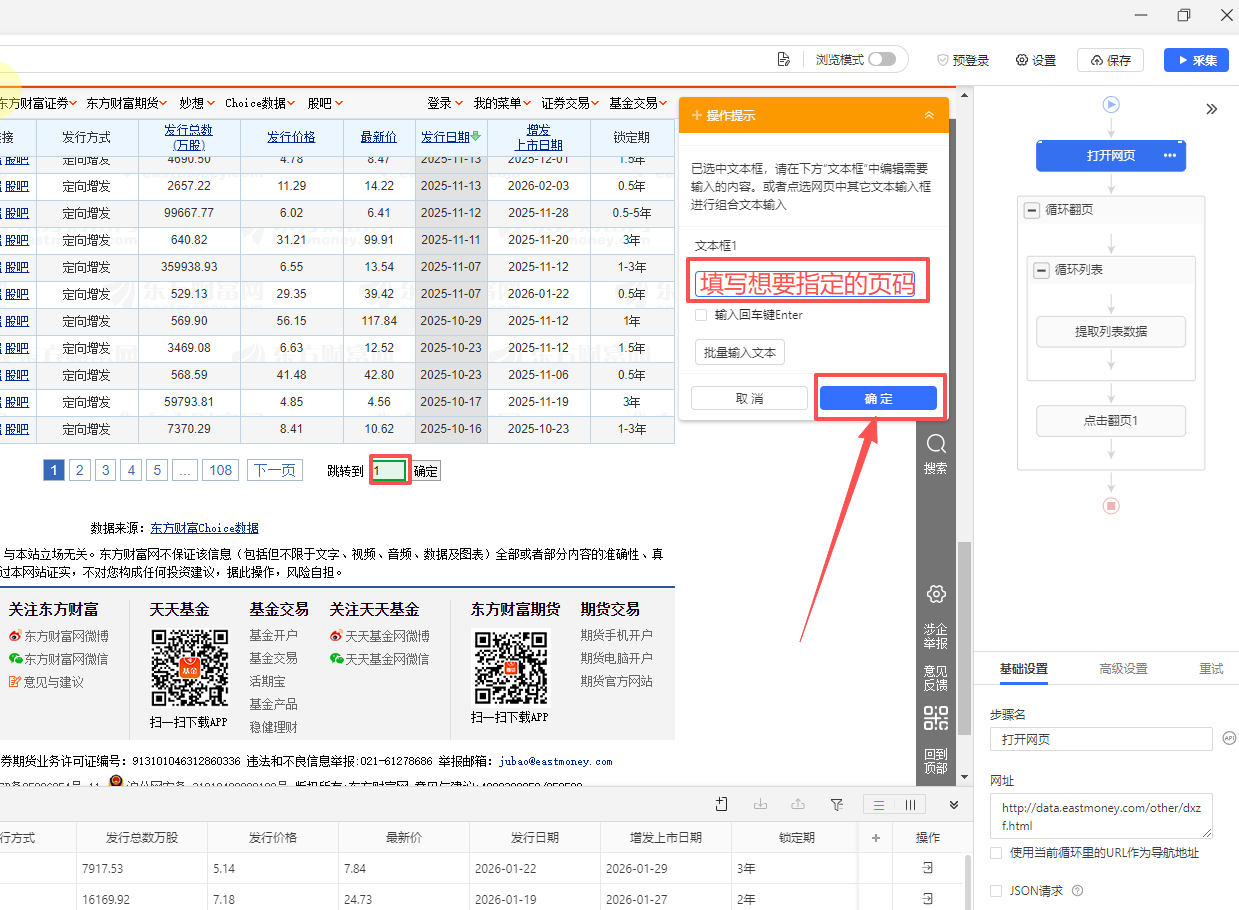Collapse the 循环列表 loop block
This screenshot has height=910, width=1239.
click(x=1041, y=270)
